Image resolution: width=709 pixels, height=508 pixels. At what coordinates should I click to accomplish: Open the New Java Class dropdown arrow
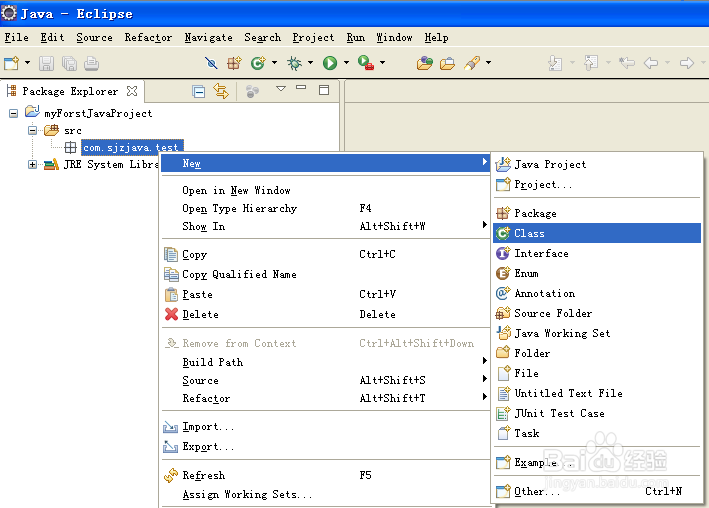click(274, 63)
